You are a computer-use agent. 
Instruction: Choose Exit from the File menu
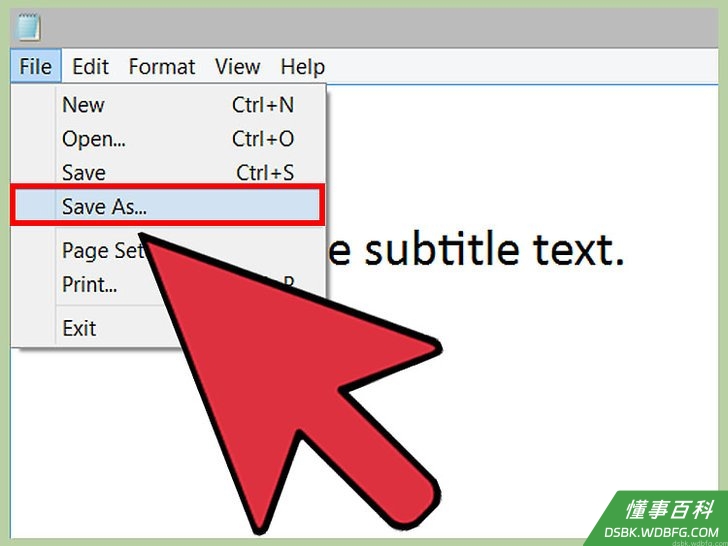(x=79, y=328)
